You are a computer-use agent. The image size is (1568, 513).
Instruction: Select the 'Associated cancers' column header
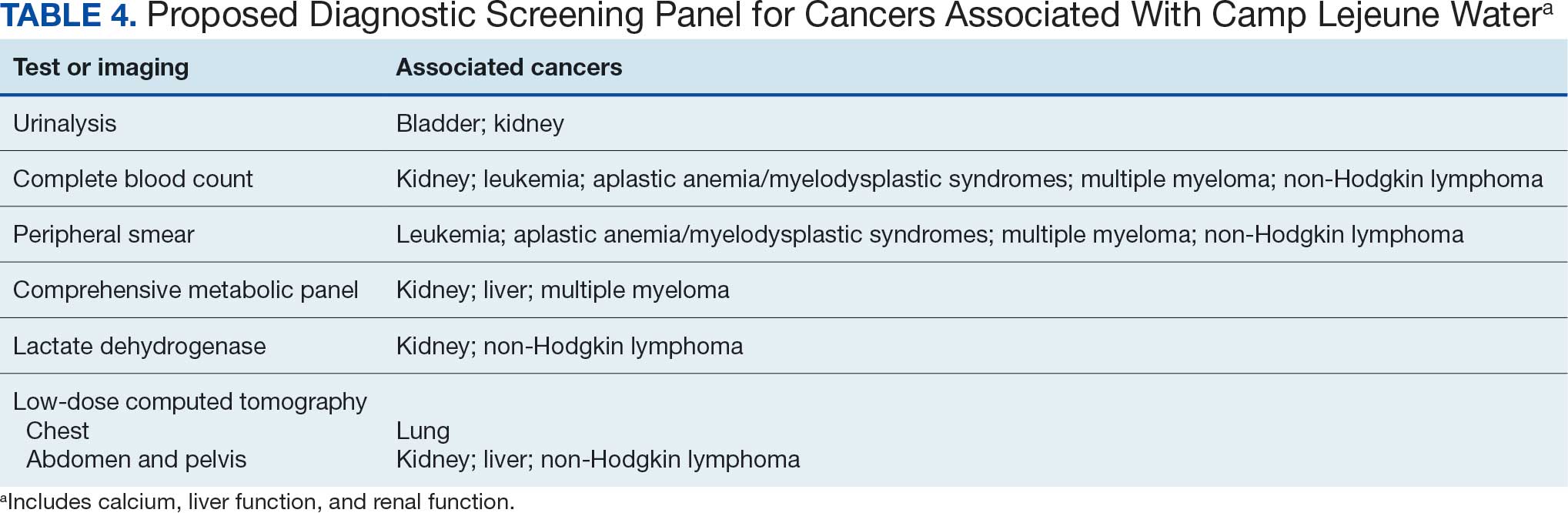coord(509,68)
